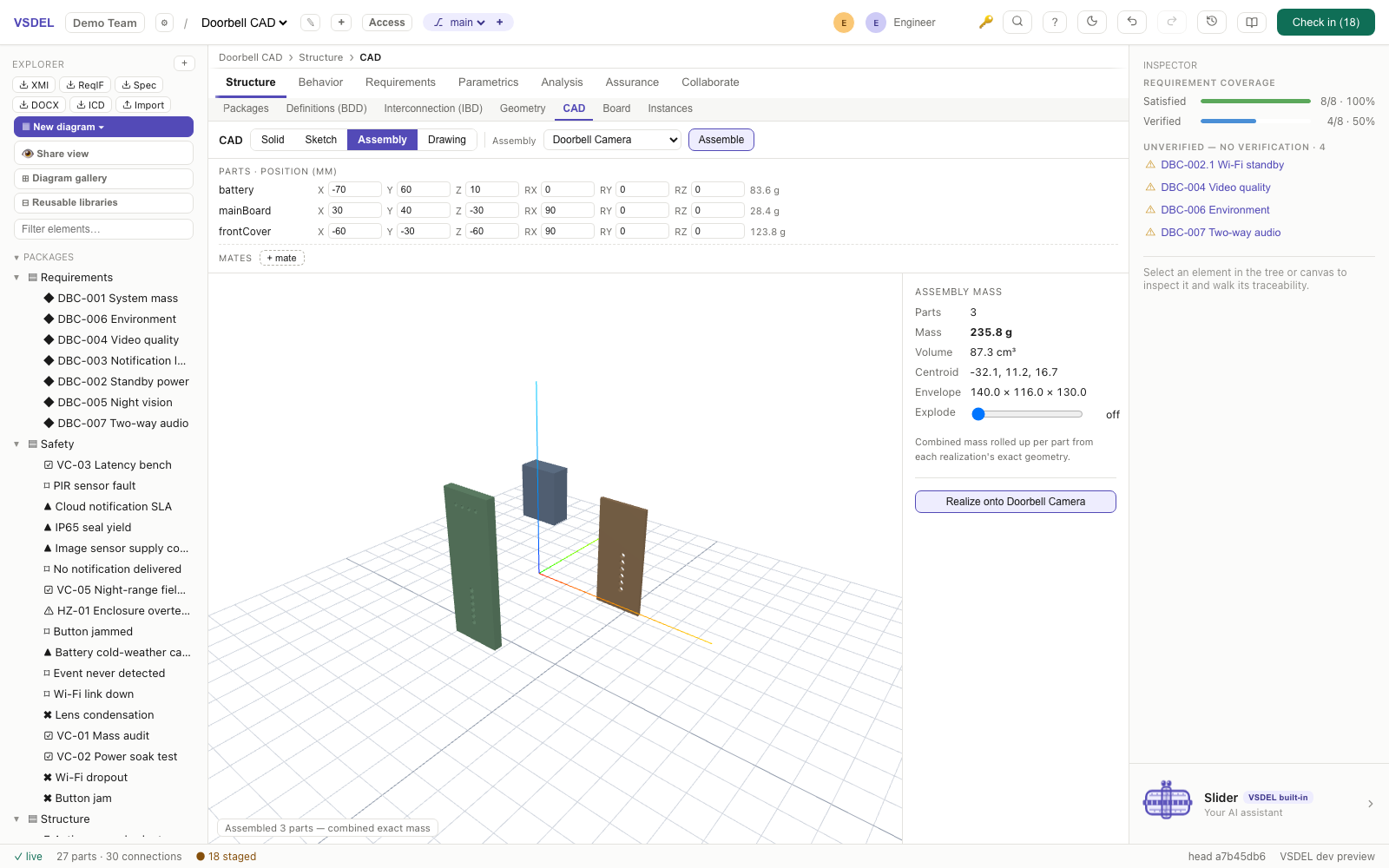Click Realize onto Doorbell Camera
1389x868 pixels.
coord(1016,502)
